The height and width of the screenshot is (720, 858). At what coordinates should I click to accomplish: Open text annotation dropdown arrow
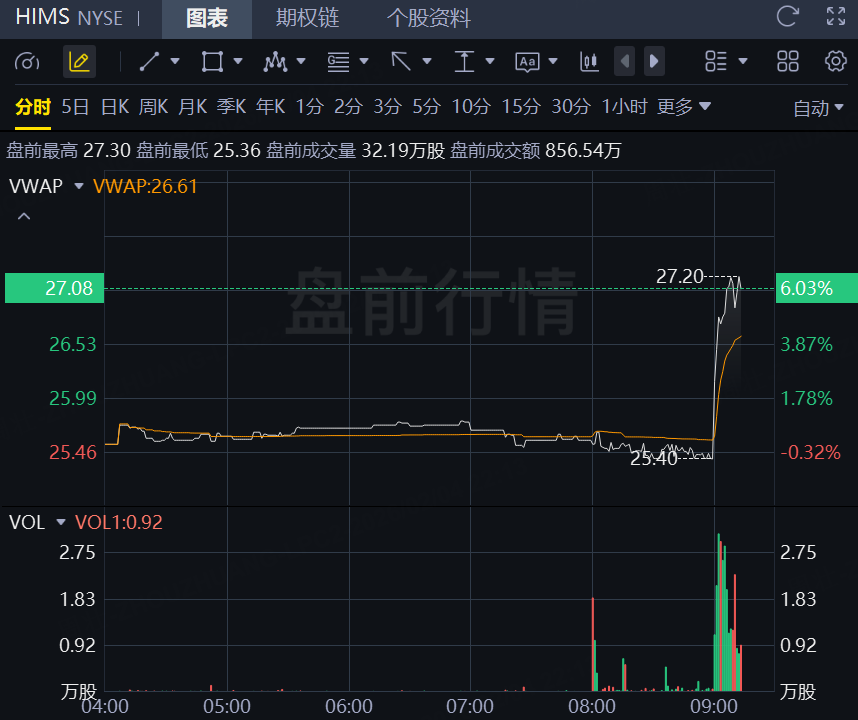pos(553,61)
